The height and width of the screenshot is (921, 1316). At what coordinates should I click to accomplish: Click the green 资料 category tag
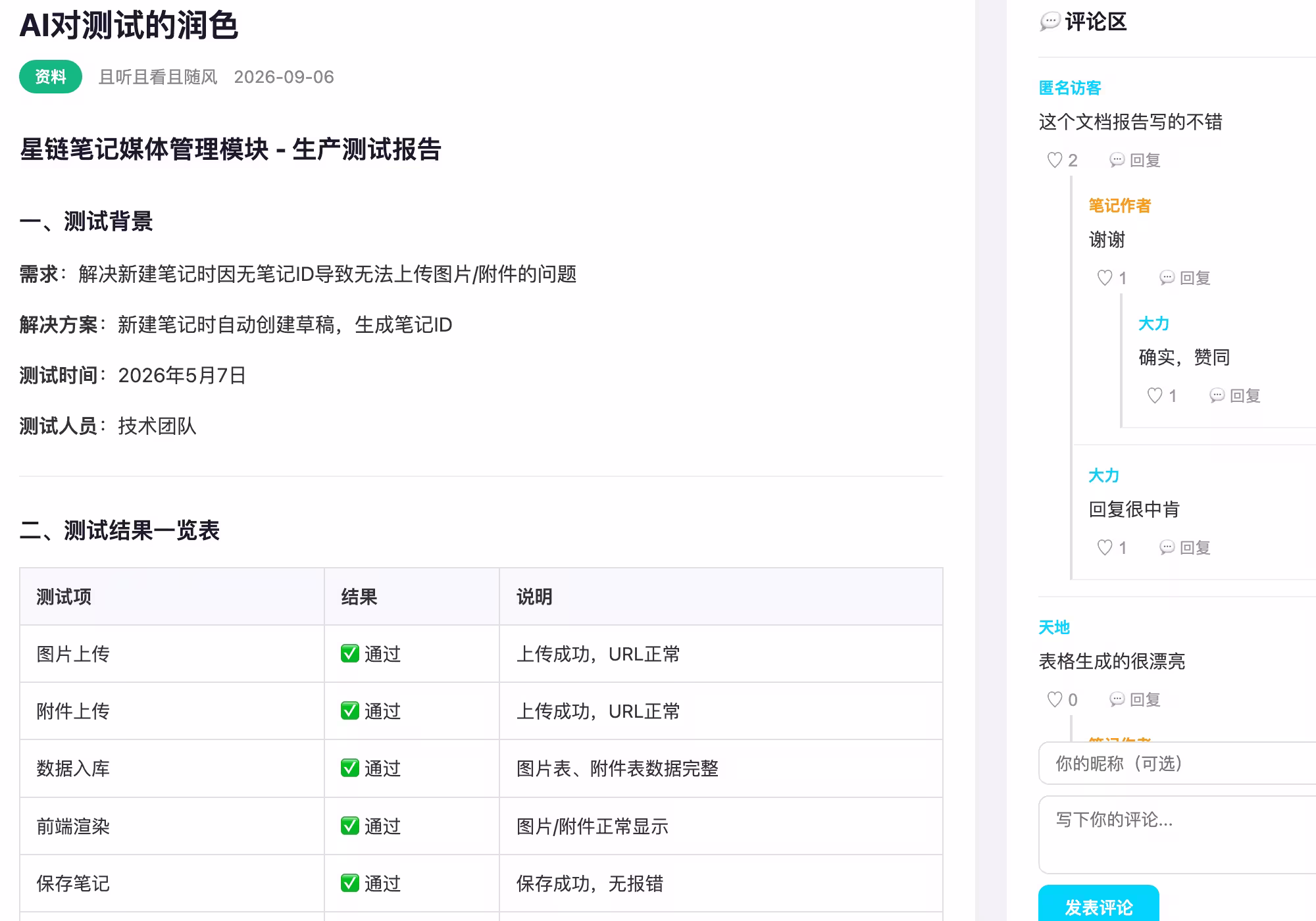click(x=51, y=77)
